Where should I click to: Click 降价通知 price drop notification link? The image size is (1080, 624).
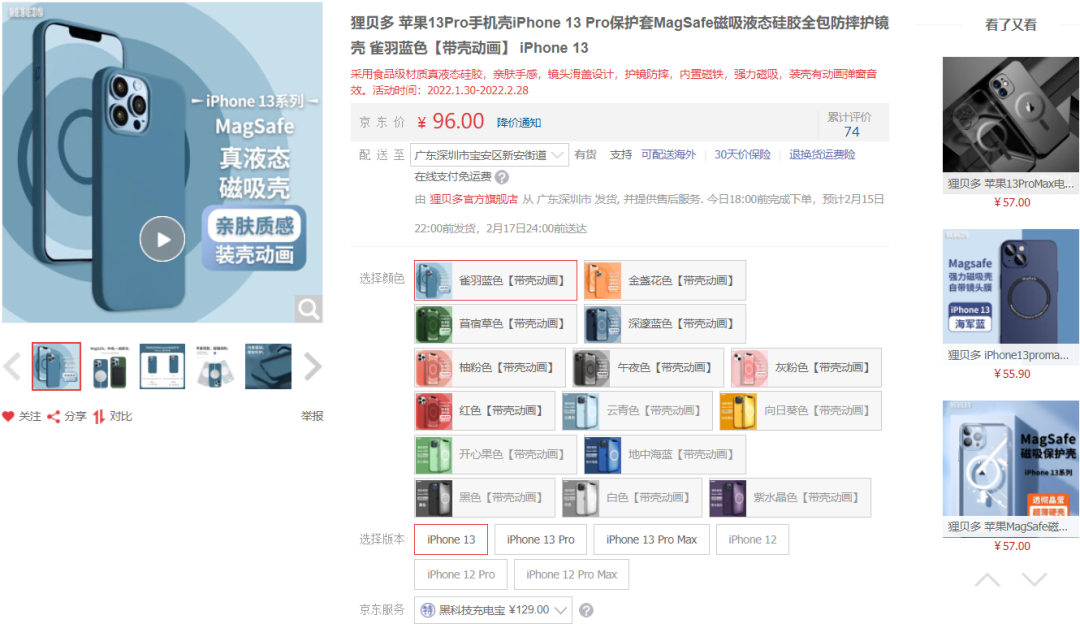pos(519,123)
